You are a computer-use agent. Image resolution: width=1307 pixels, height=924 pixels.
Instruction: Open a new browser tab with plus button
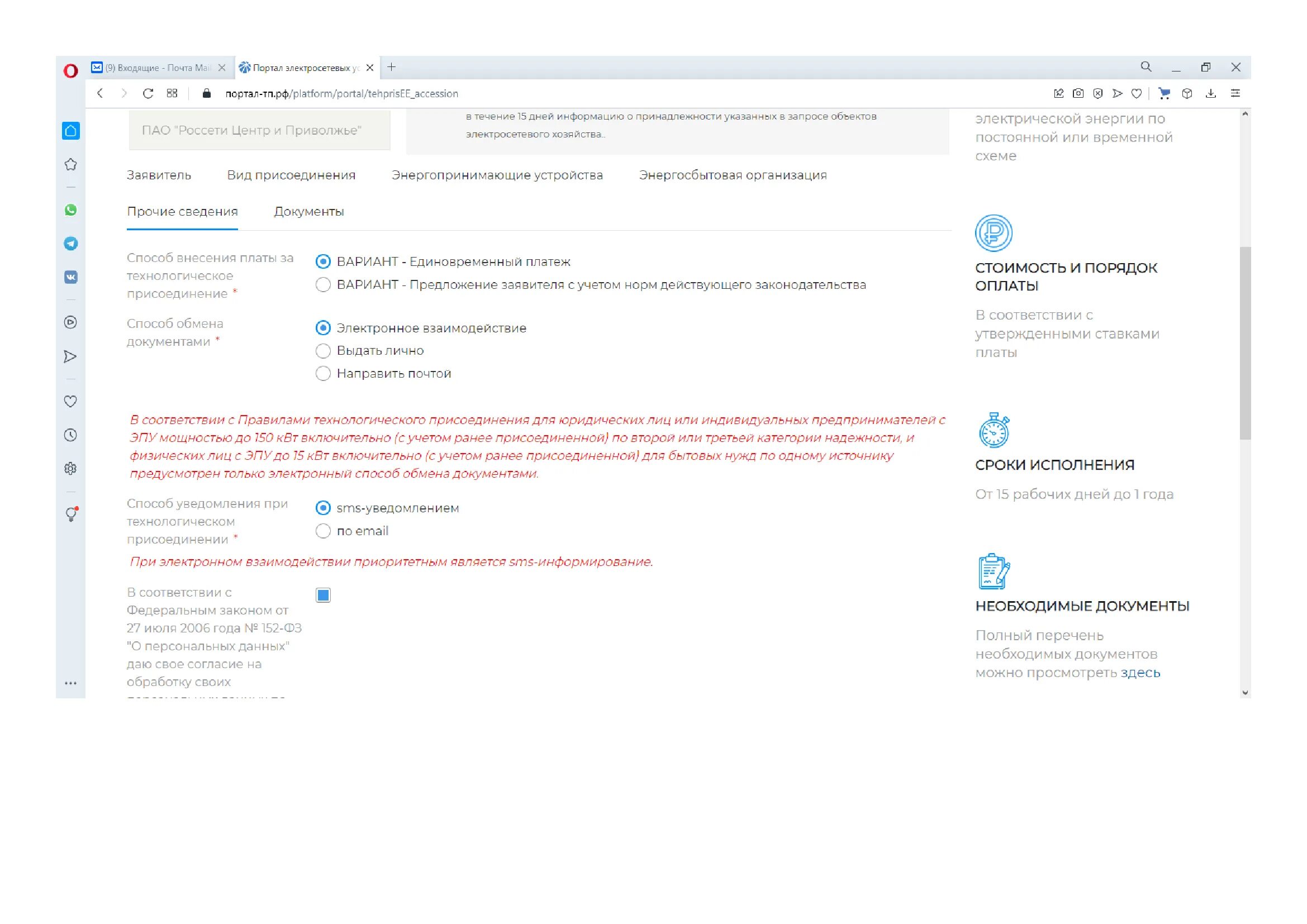click(392, 67)
